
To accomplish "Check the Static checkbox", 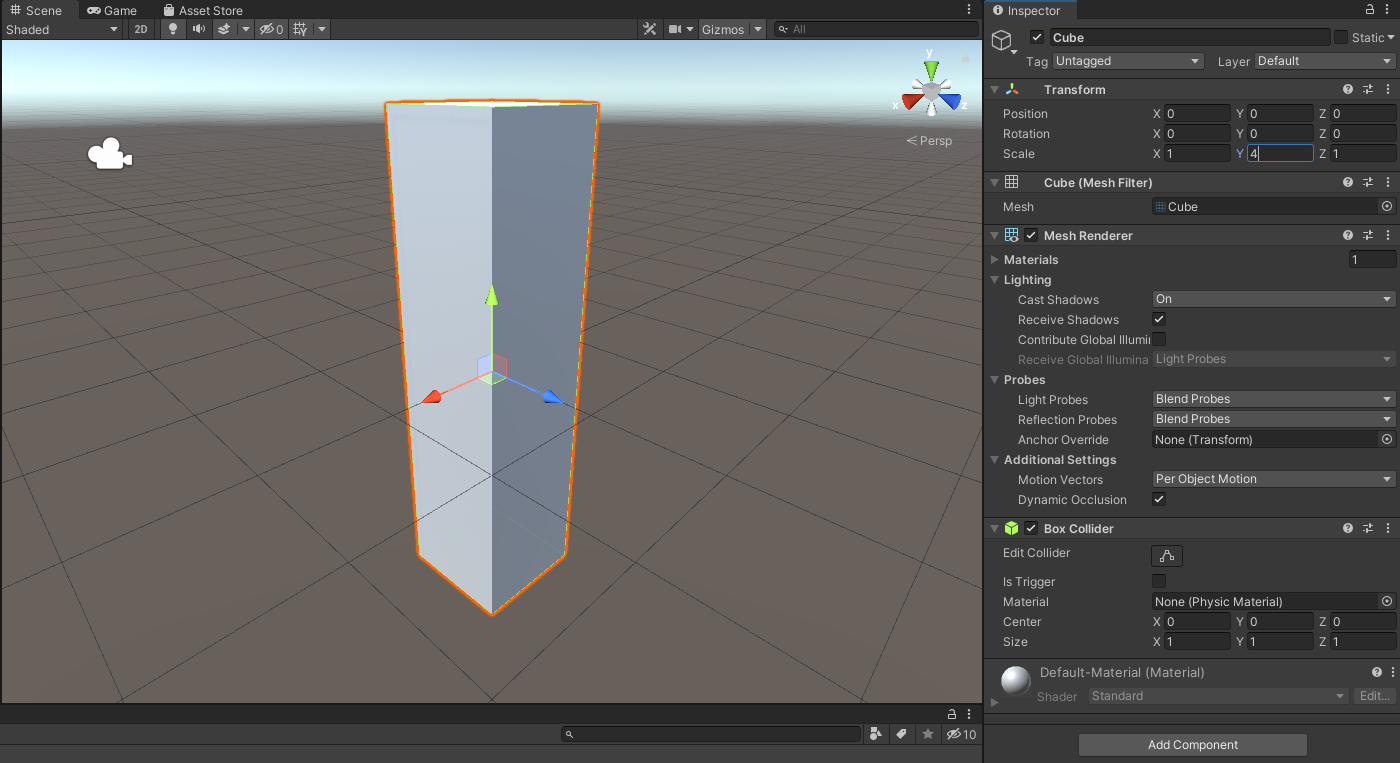I will 1341,37.
